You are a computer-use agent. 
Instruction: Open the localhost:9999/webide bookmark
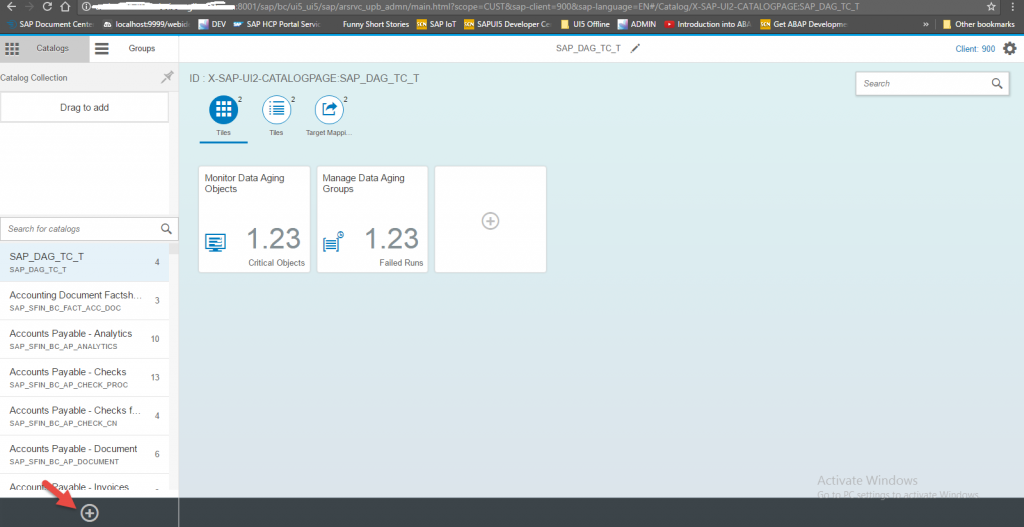coord(146,24)
